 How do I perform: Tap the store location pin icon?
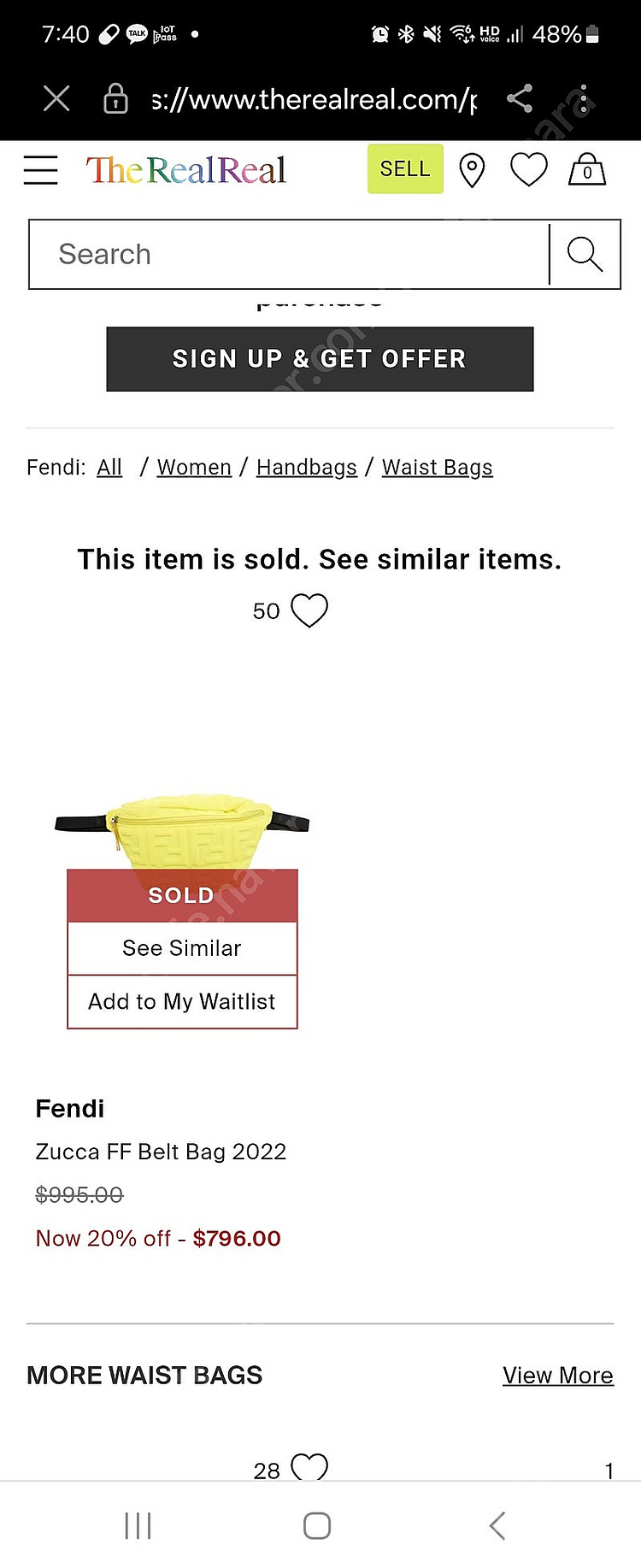coord(472,170)
